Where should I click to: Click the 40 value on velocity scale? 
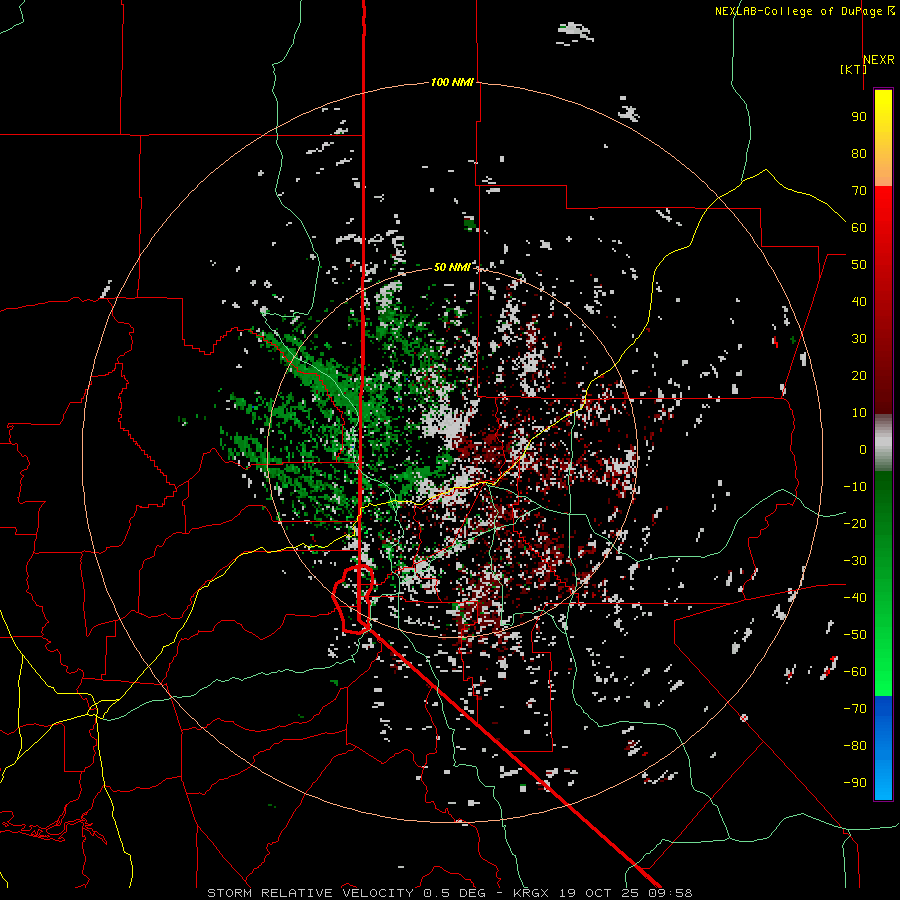click(859, 301)
